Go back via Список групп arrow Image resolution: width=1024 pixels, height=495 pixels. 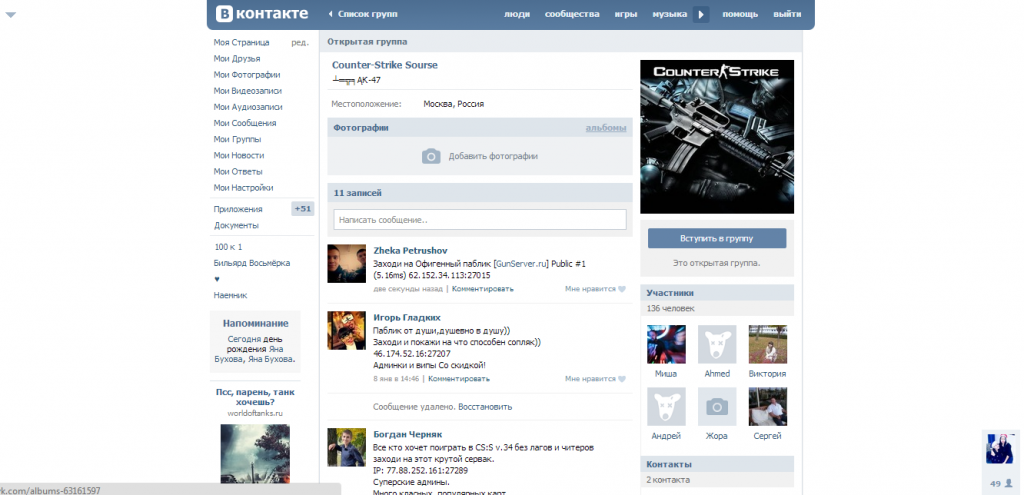click(x=331, y=15)
